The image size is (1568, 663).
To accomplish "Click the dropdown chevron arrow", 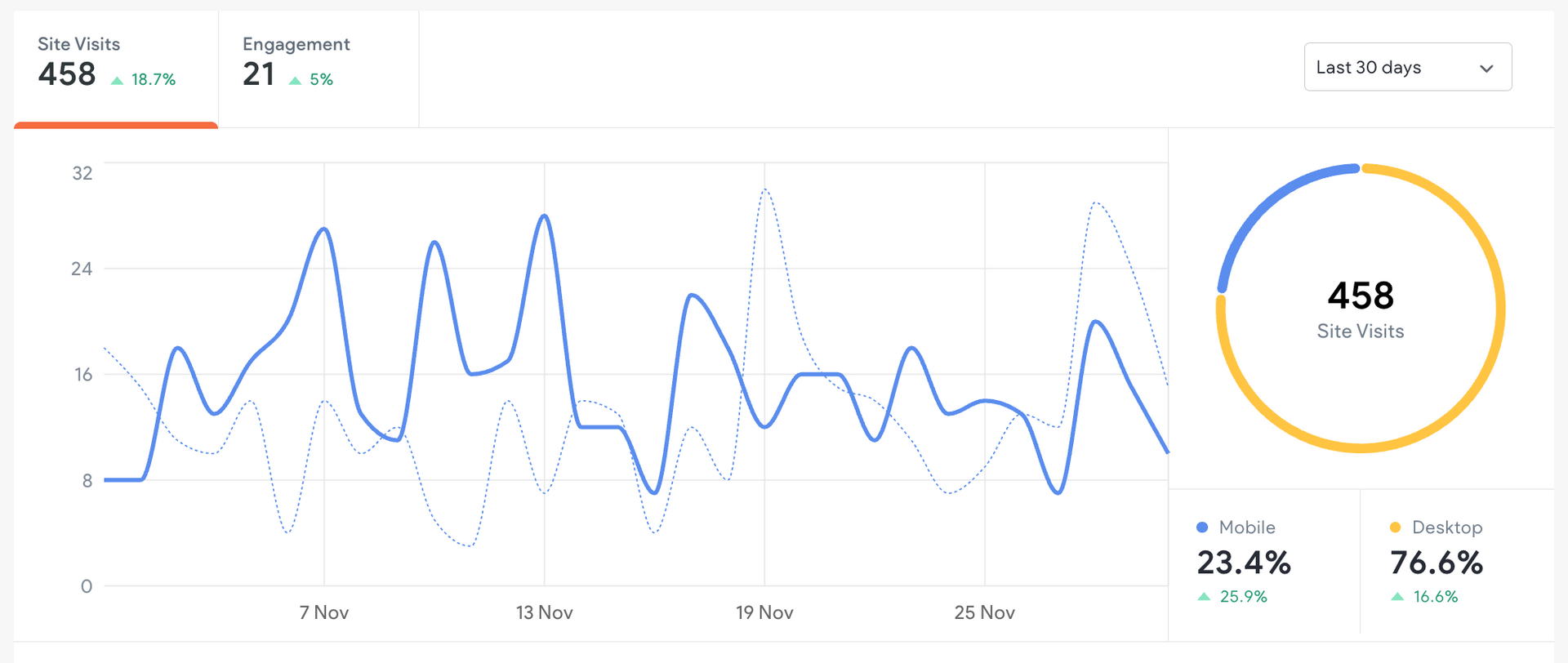I will click(1486, 68).
